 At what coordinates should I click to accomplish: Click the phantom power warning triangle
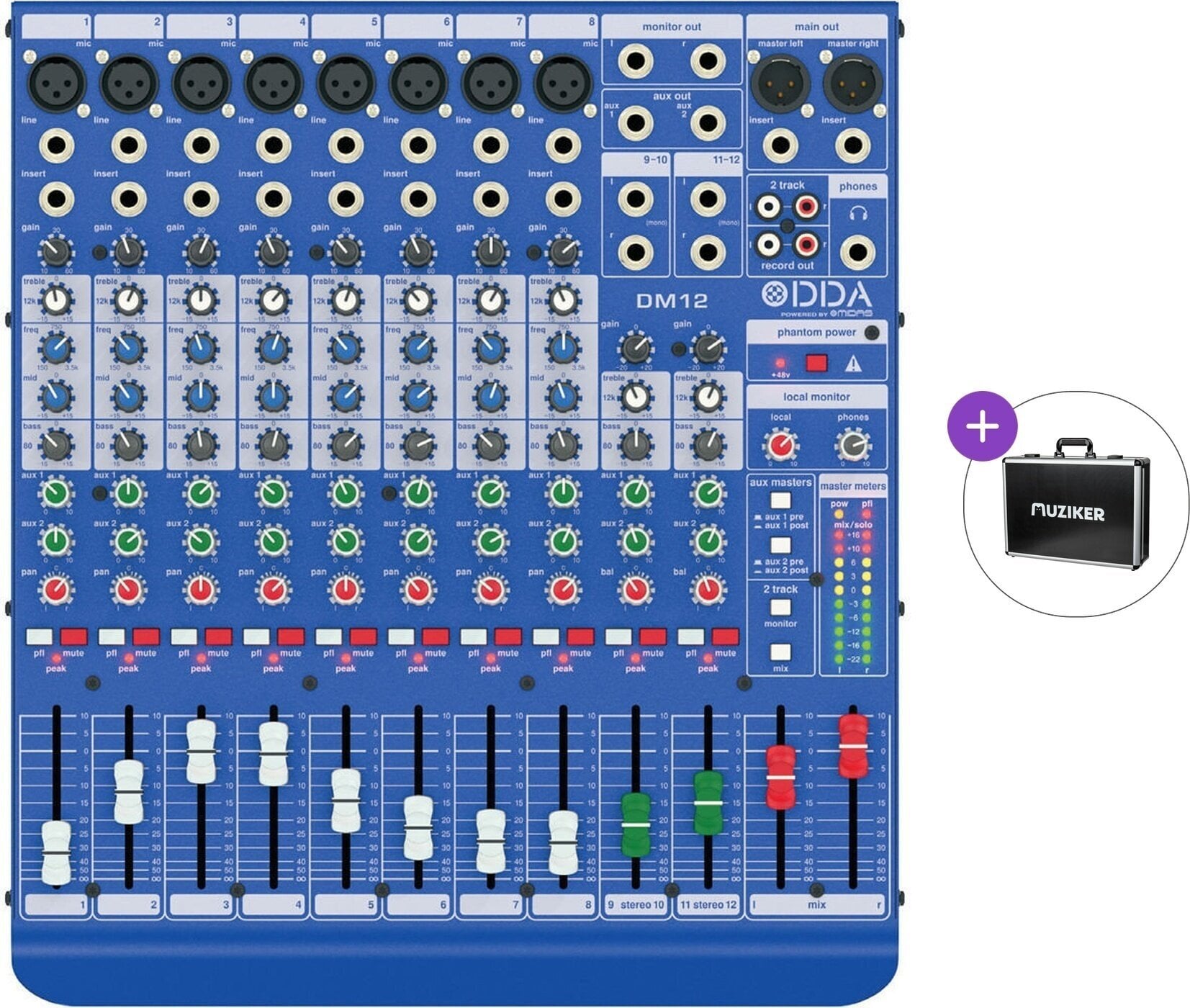(x=853, y=364)
